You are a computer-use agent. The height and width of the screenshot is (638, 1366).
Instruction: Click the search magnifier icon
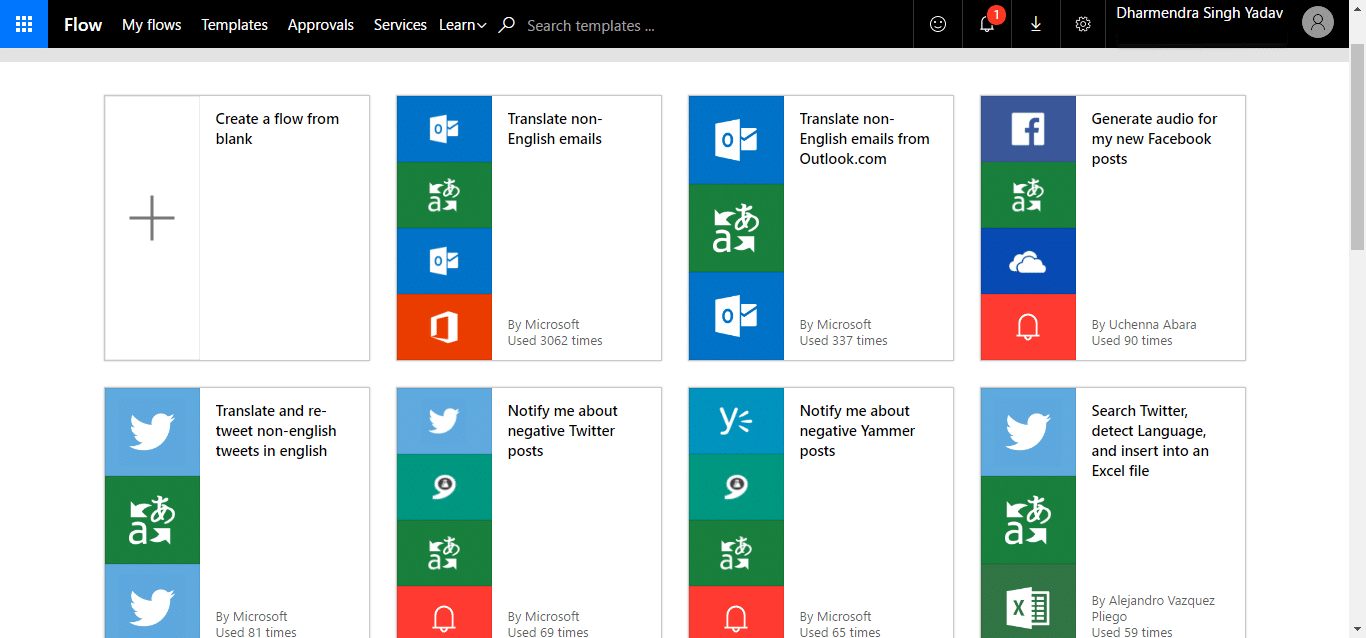[507, 25]
